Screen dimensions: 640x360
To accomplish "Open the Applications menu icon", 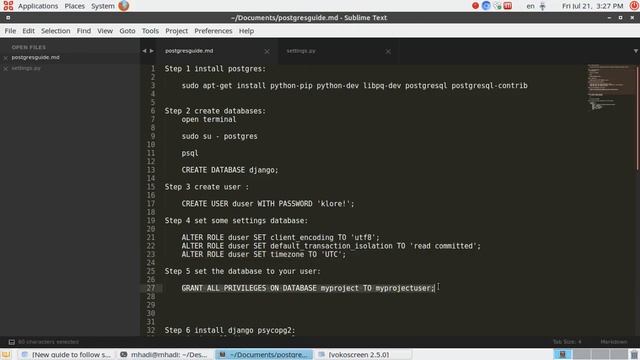I will [x=8, y=6].
